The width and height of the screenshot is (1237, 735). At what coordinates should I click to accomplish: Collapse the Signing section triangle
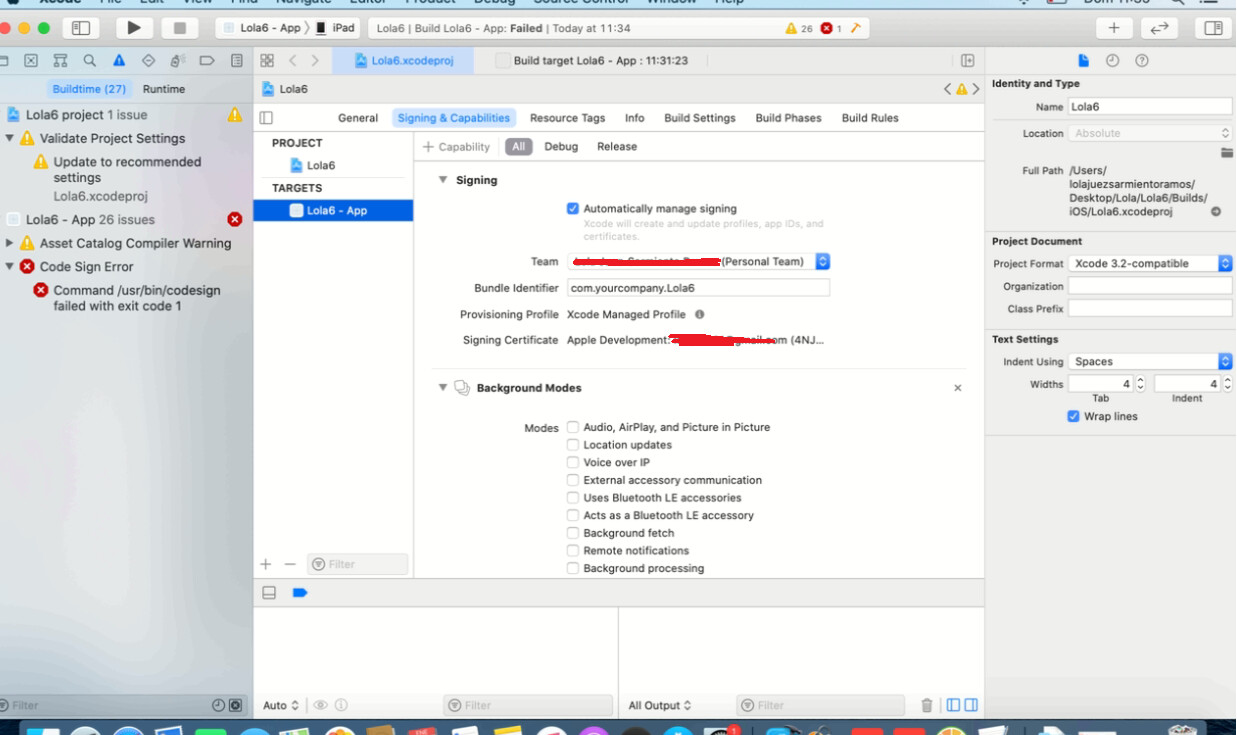(443, 180)
